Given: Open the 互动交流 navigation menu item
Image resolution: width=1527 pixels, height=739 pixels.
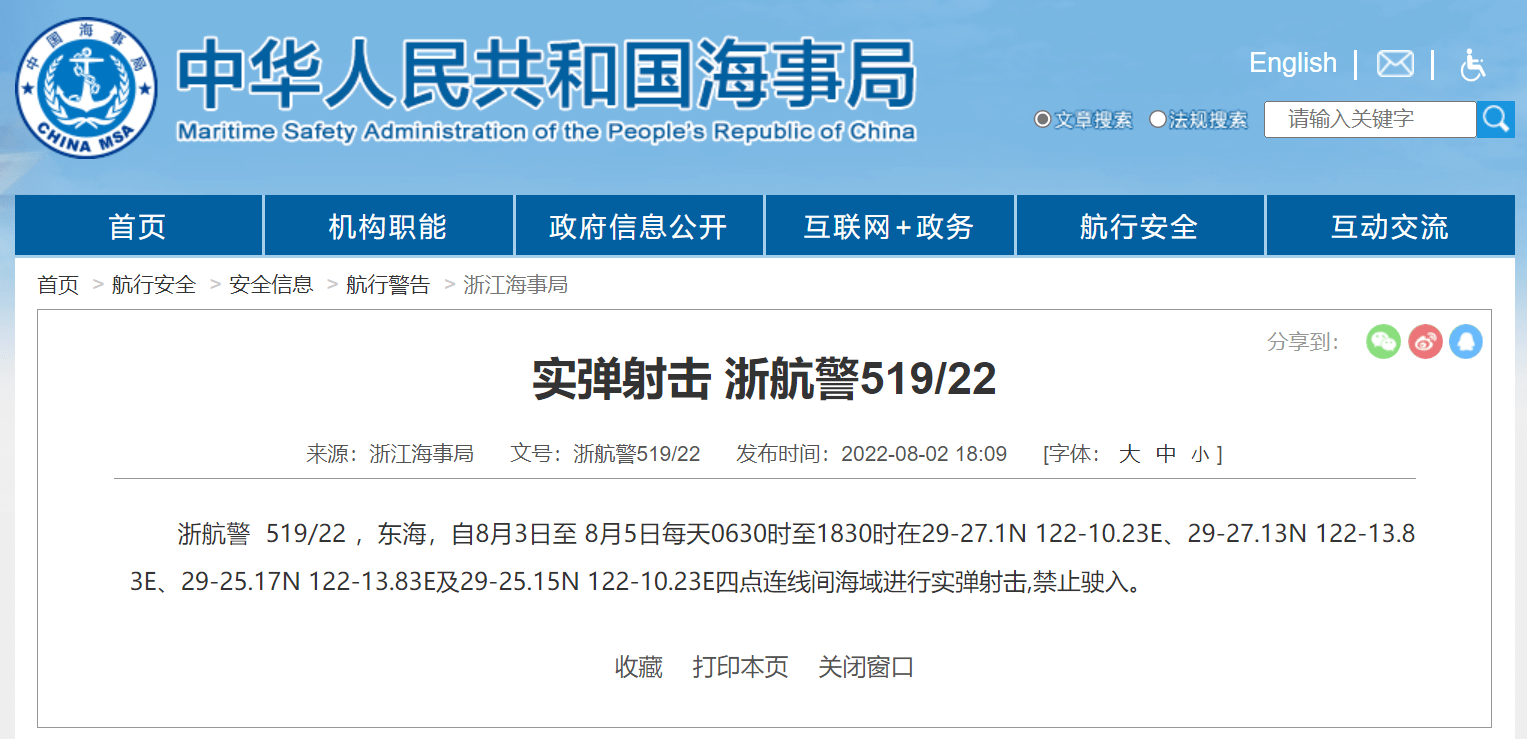Looking at the screenshot, I should [x=1390, y=227].
